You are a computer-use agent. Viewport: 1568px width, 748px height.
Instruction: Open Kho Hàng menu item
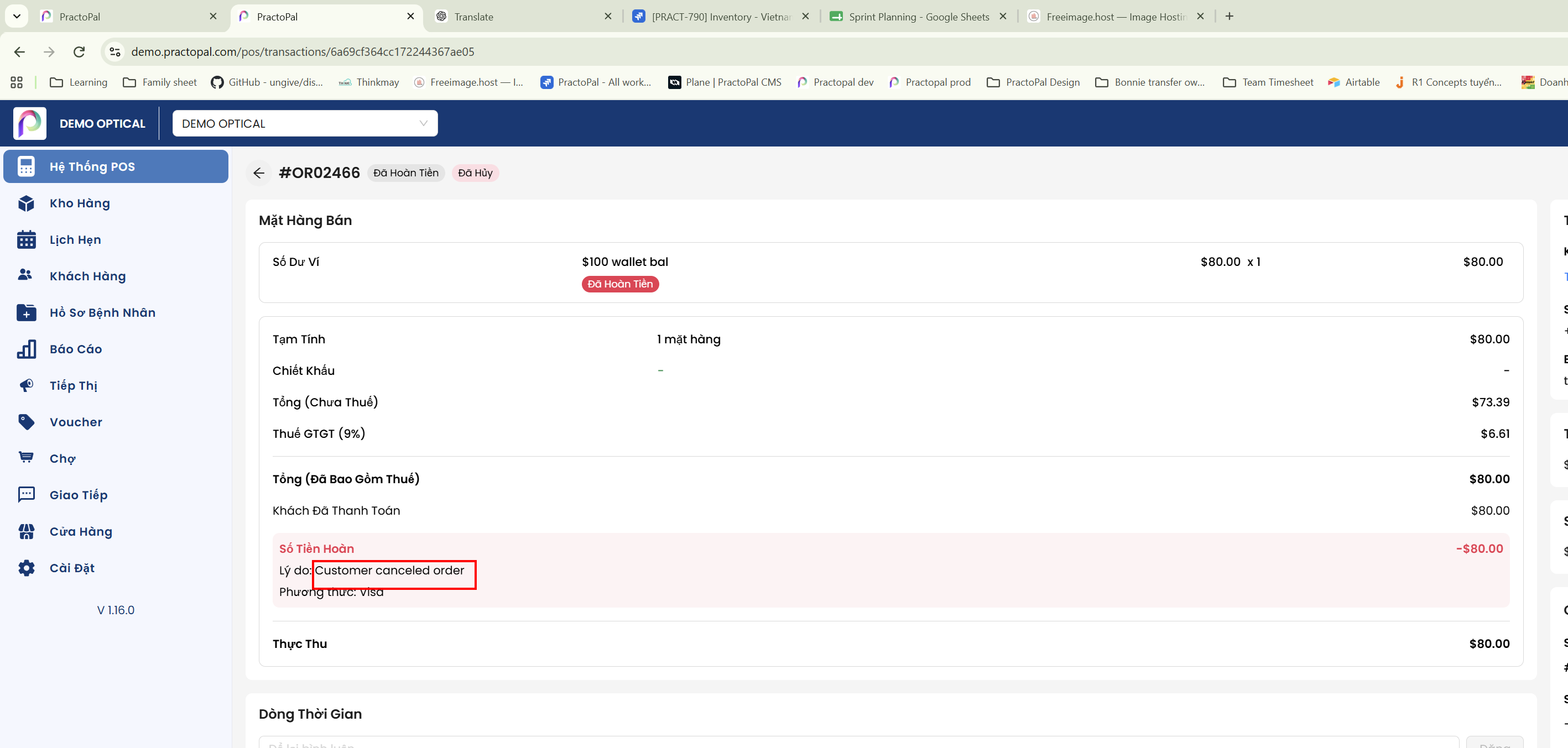116,203
